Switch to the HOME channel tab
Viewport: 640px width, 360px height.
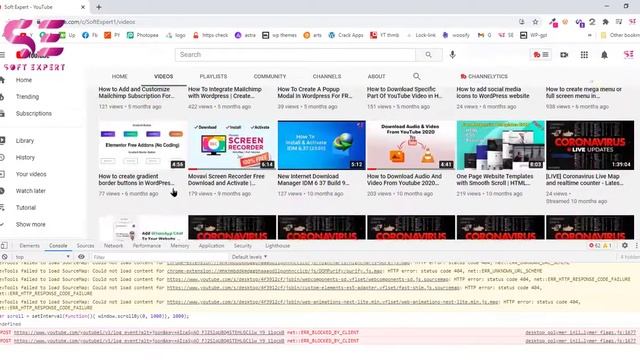pos(120,76)
